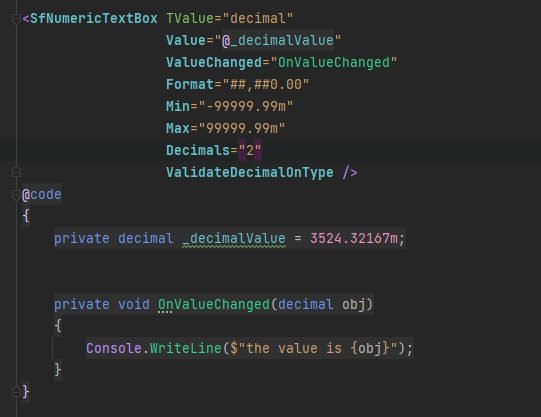Place caret in Decimals value 2
This screenshot has width=541, height=417.
(x=250, y=150)
